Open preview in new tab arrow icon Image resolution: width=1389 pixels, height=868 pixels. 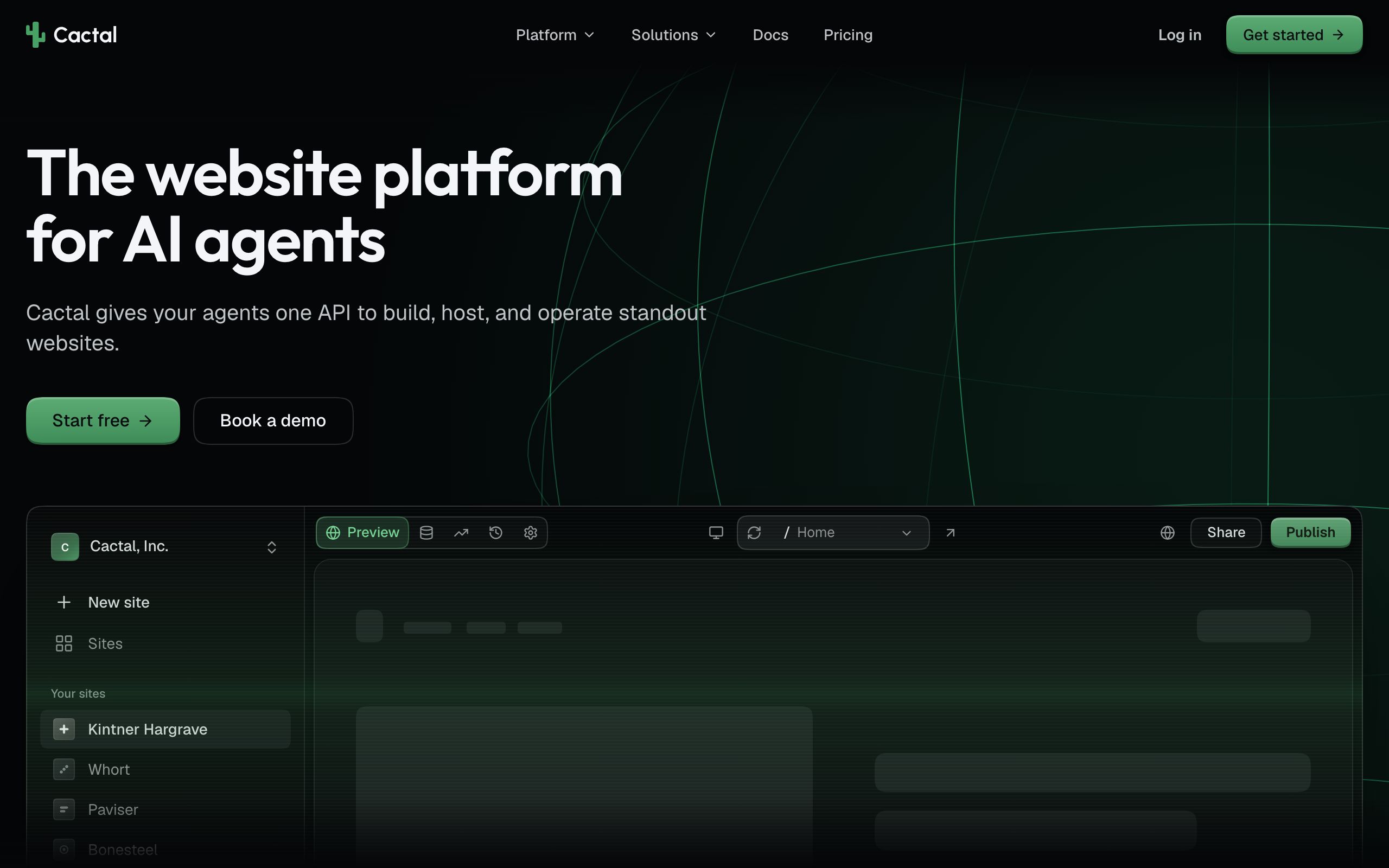951,533
